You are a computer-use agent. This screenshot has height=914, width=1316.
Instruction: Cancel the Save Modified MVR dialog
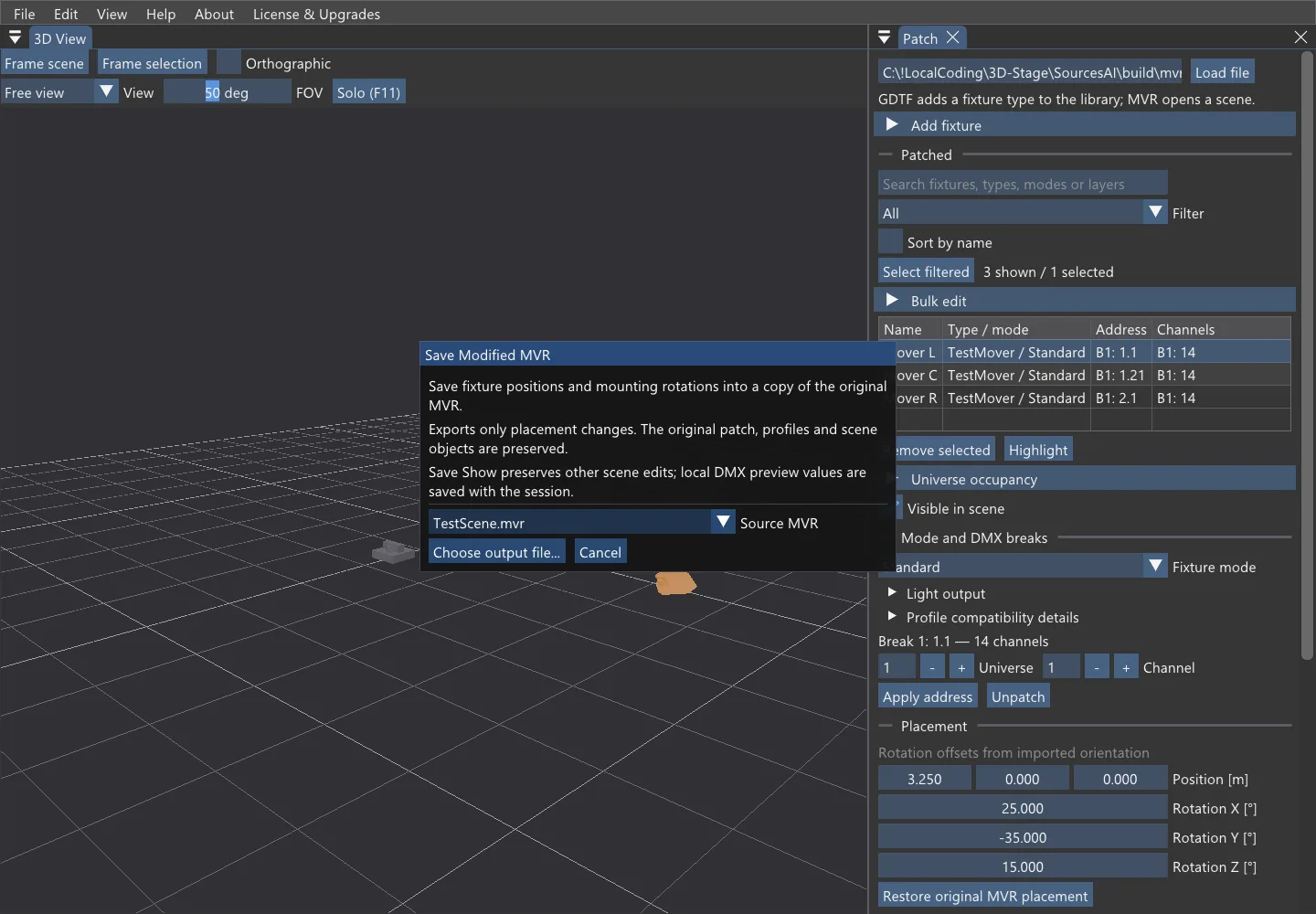[x=600, y=552]
